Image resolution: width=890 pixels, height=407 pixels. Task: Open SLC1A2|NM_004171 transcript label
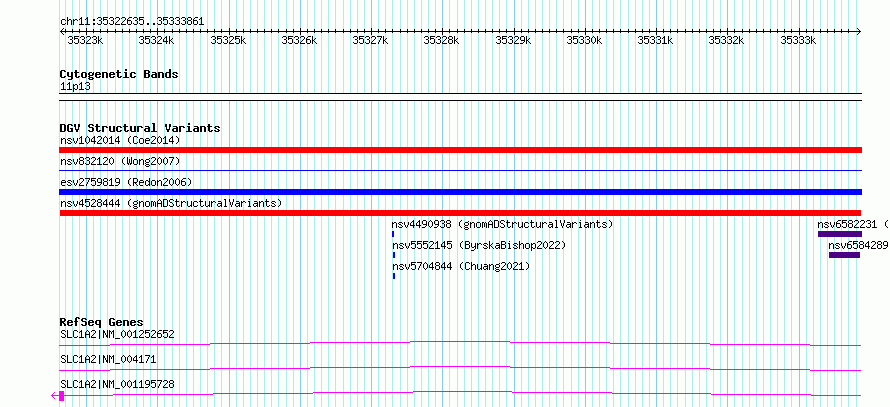(108, 359)
